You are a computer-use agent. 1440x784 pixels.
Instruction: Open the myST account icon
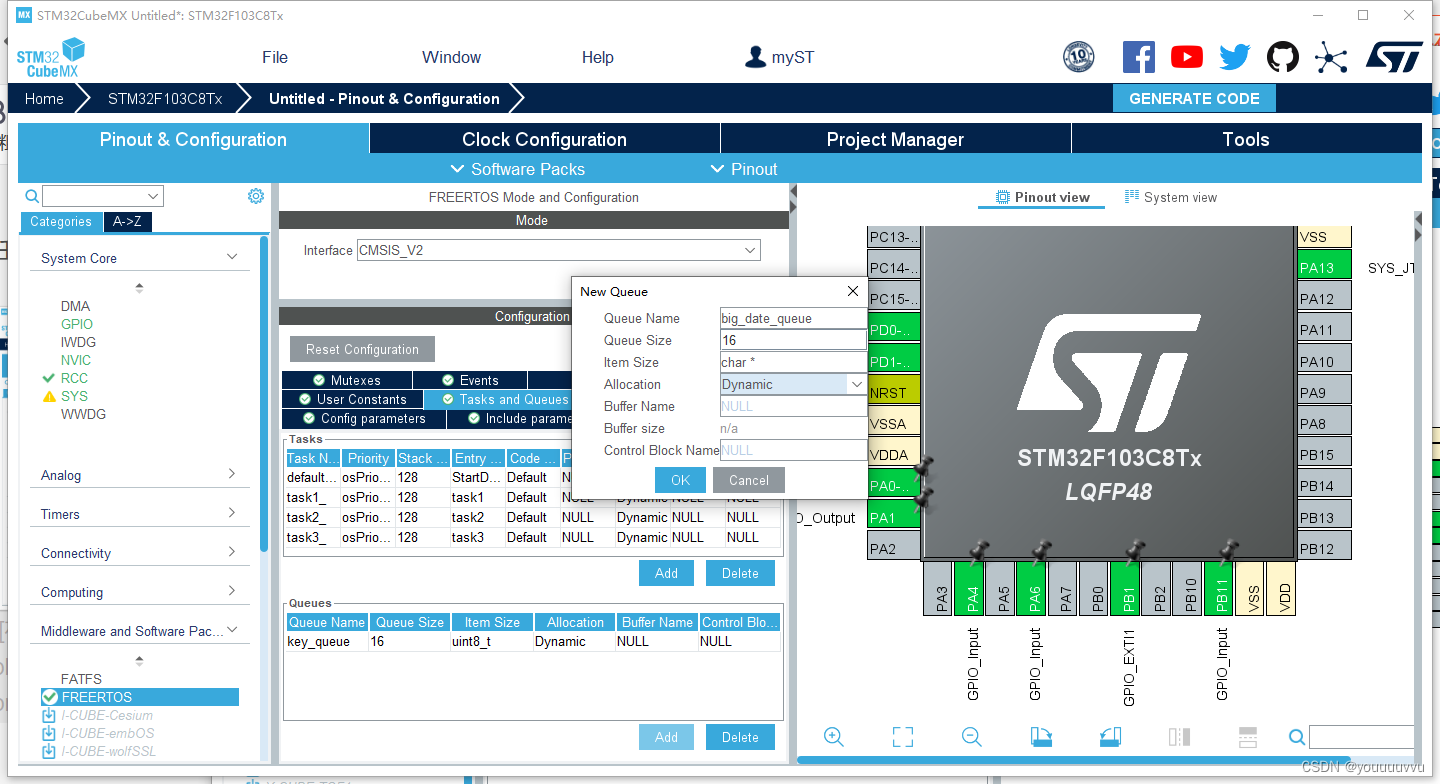coord(756,57)
